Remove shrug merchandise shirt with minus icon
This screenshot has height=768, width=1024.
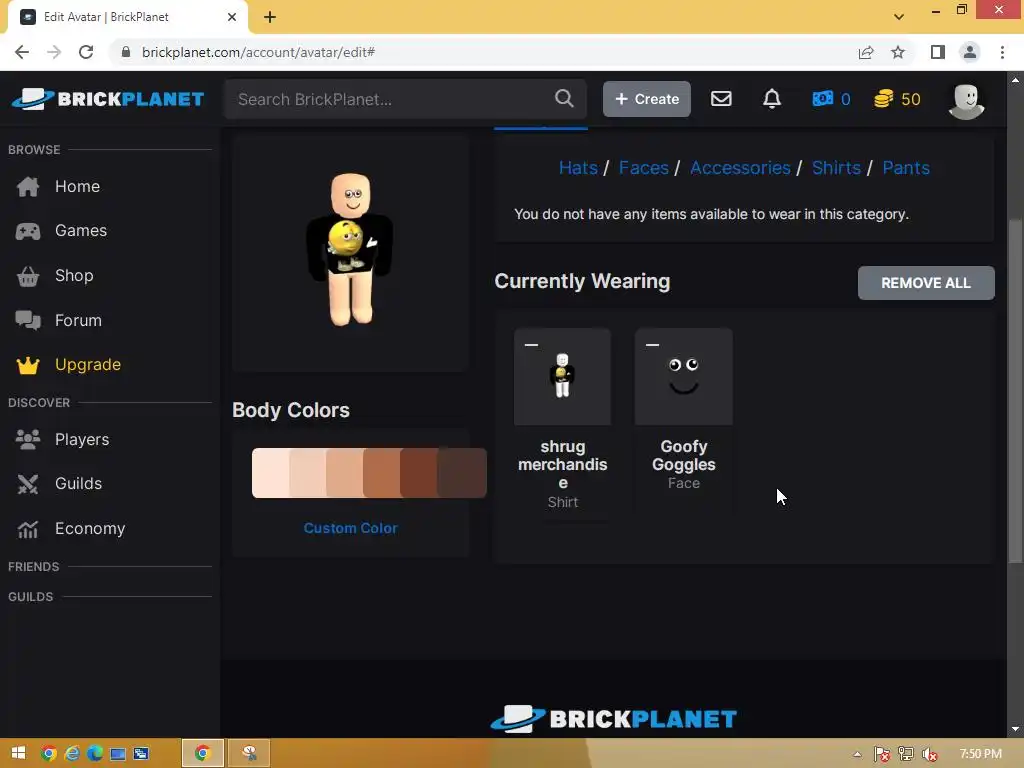[532, 344]
